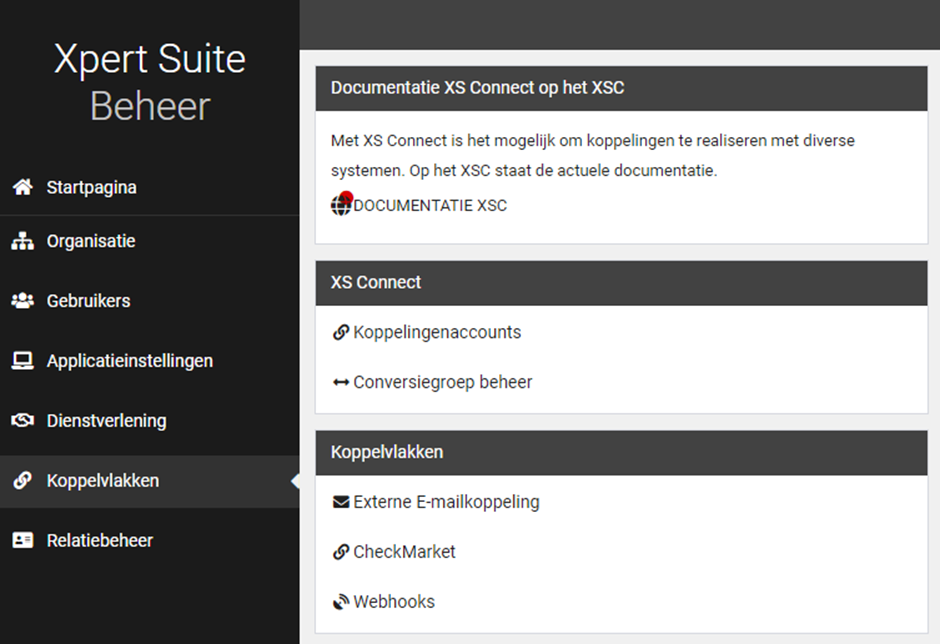This screenshot has height=644, width=940.
Task: Click the Koppelvlakken chain icon in sidebar
Action: (x=22, y=481)
